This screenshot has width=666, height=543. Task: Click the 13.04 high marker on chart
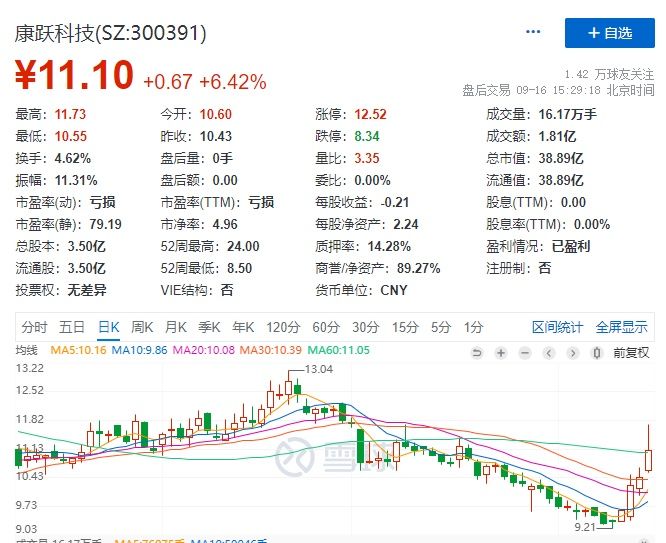pos(319,369)
